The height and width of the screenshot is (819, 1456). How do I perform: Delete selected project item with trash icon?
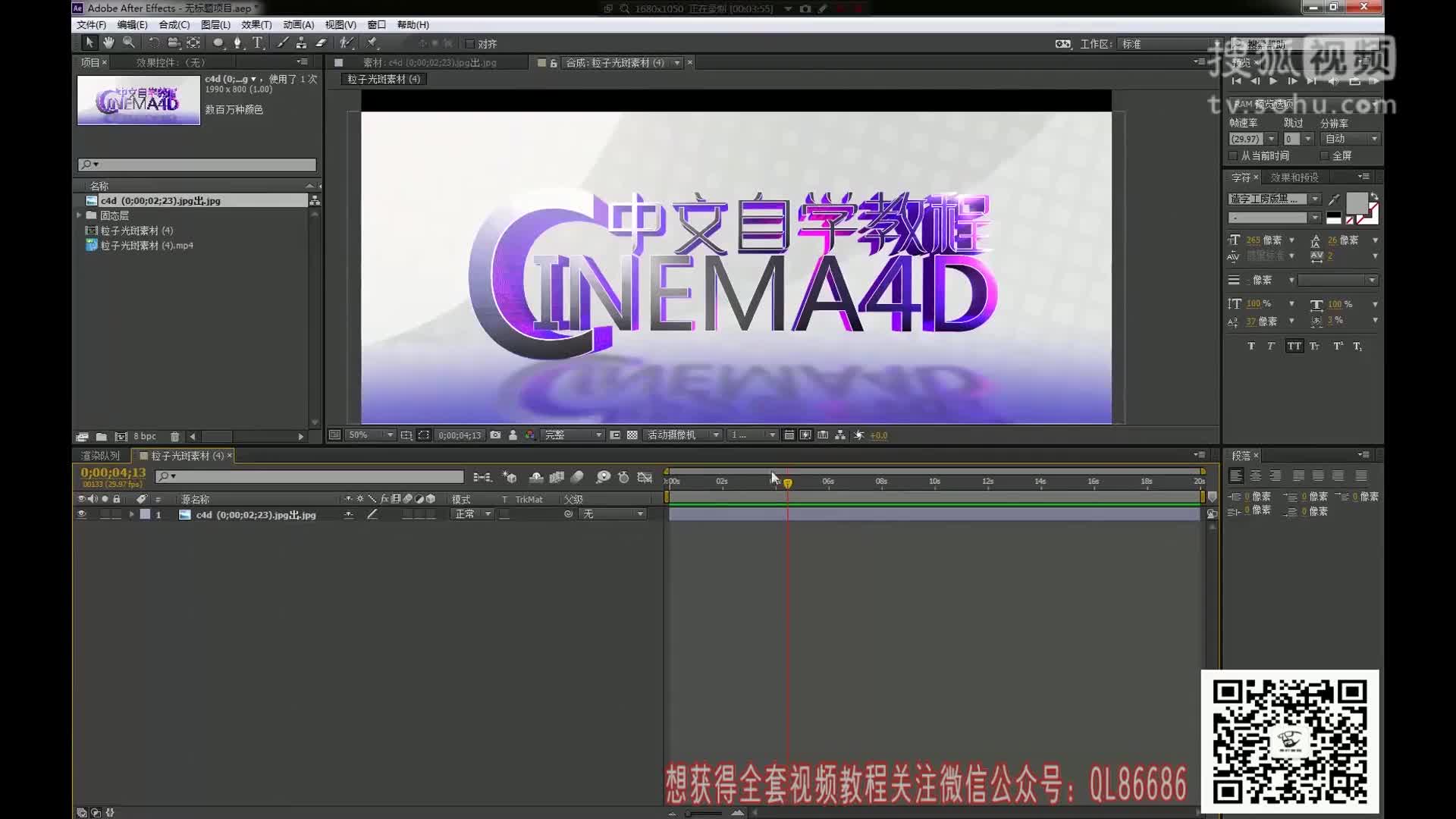point(175,437)
